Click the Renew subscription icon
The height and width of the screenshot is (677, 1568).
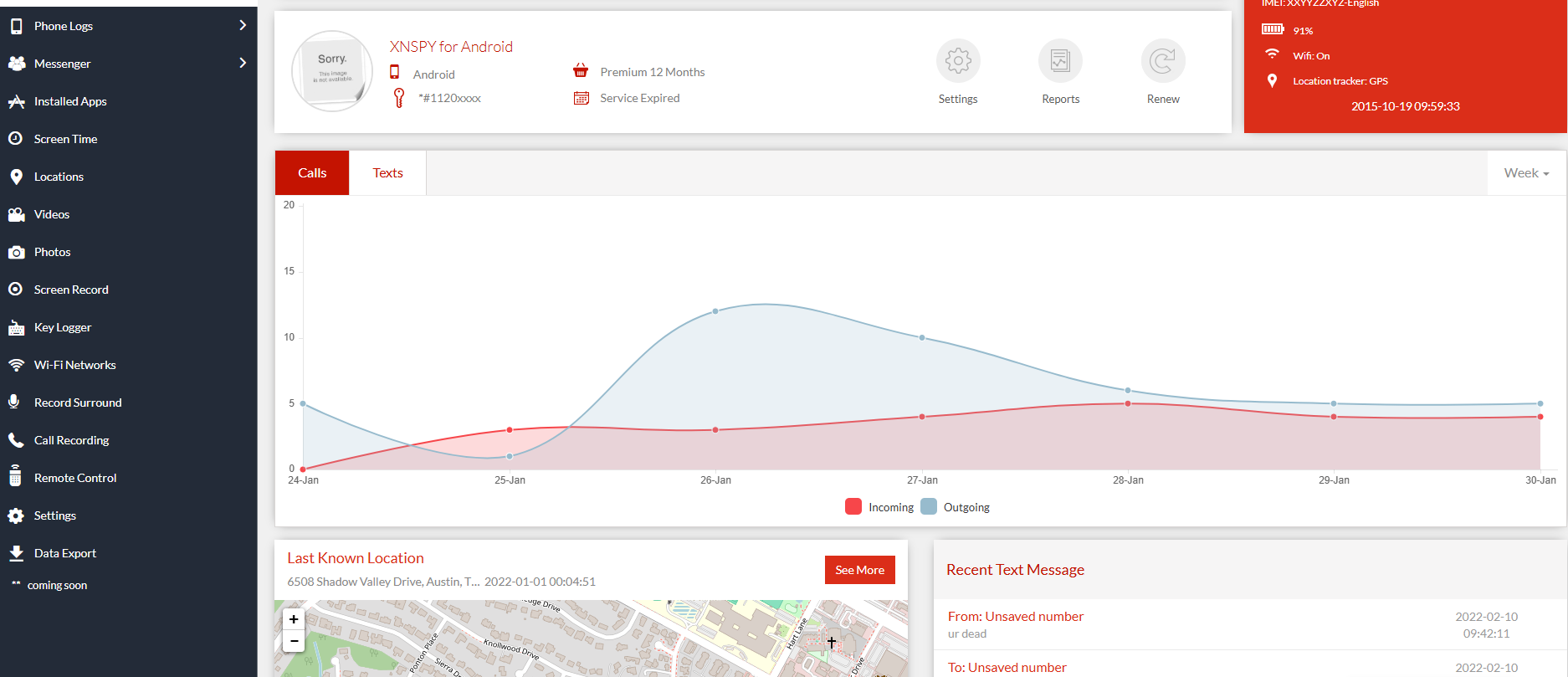click(1162, 61)
